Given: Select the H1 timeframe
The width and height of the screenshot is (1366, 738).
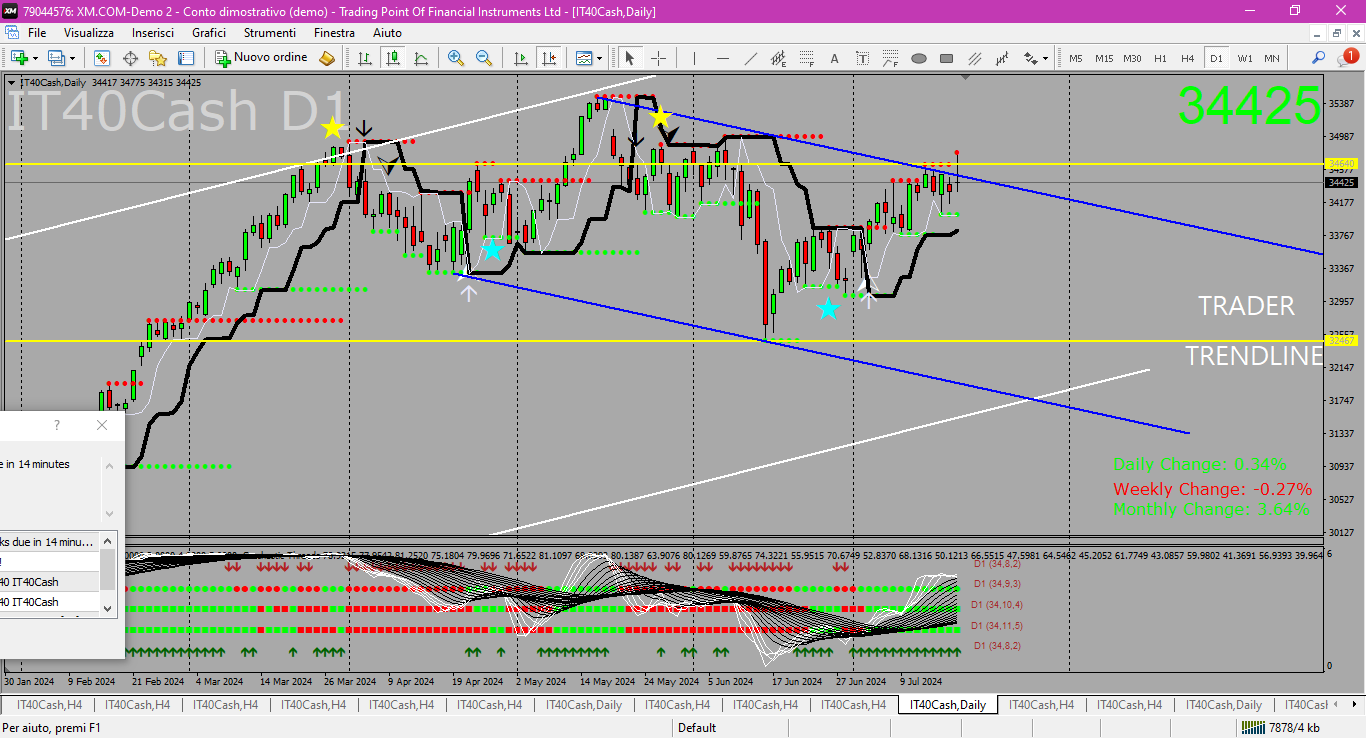Looking at the screenshot, I should [1160, 58].
